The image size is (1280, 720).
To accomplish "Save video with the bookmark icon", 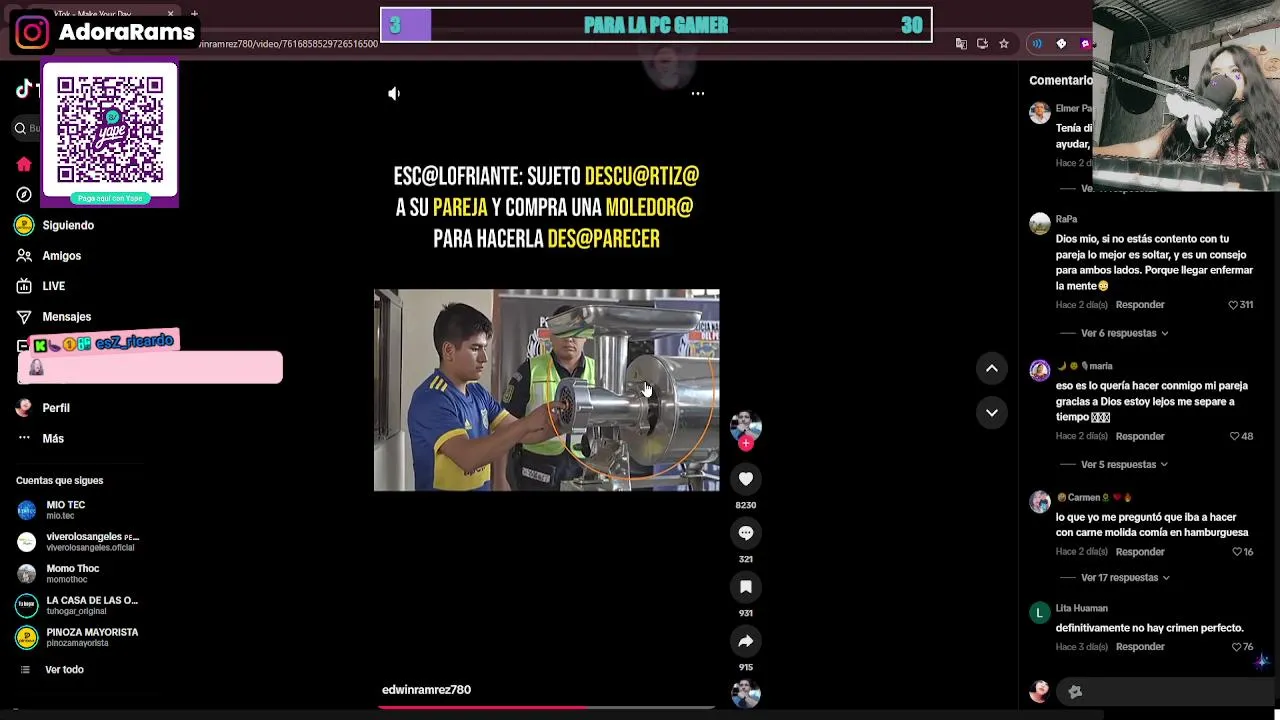I will coord(746,587).
